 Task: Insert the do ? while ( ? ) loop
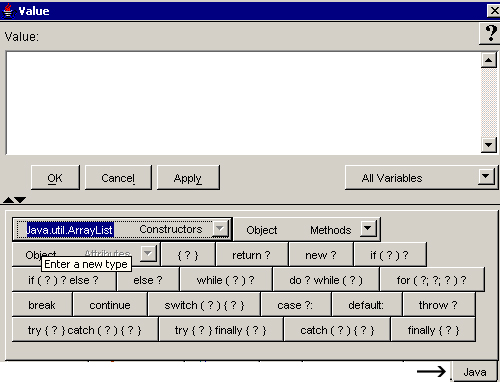(x=326, y=280)
